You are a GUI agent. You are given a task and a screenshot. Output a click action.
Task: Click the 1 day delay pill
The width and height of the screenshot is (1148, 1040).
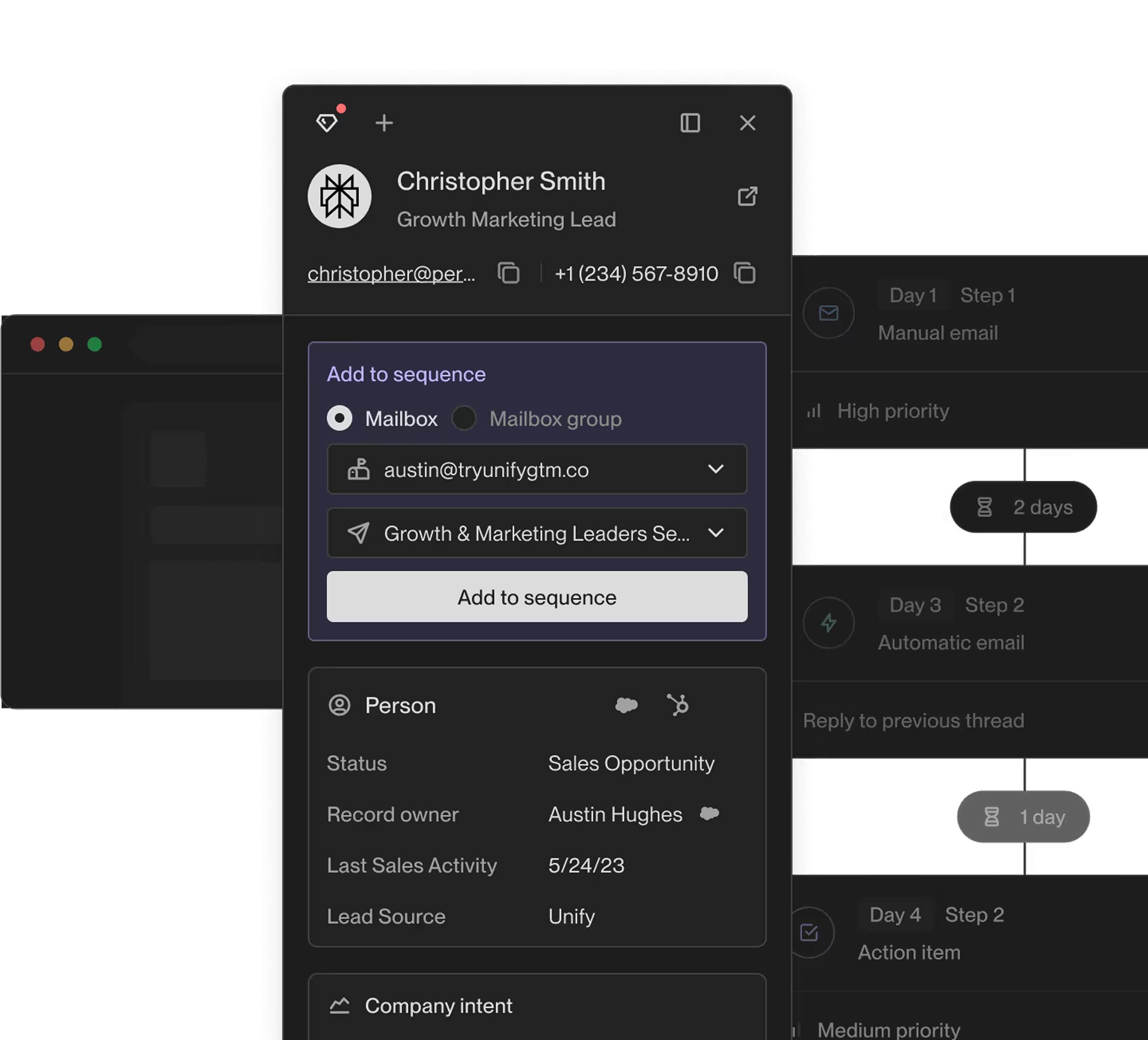pos(1023,817)
